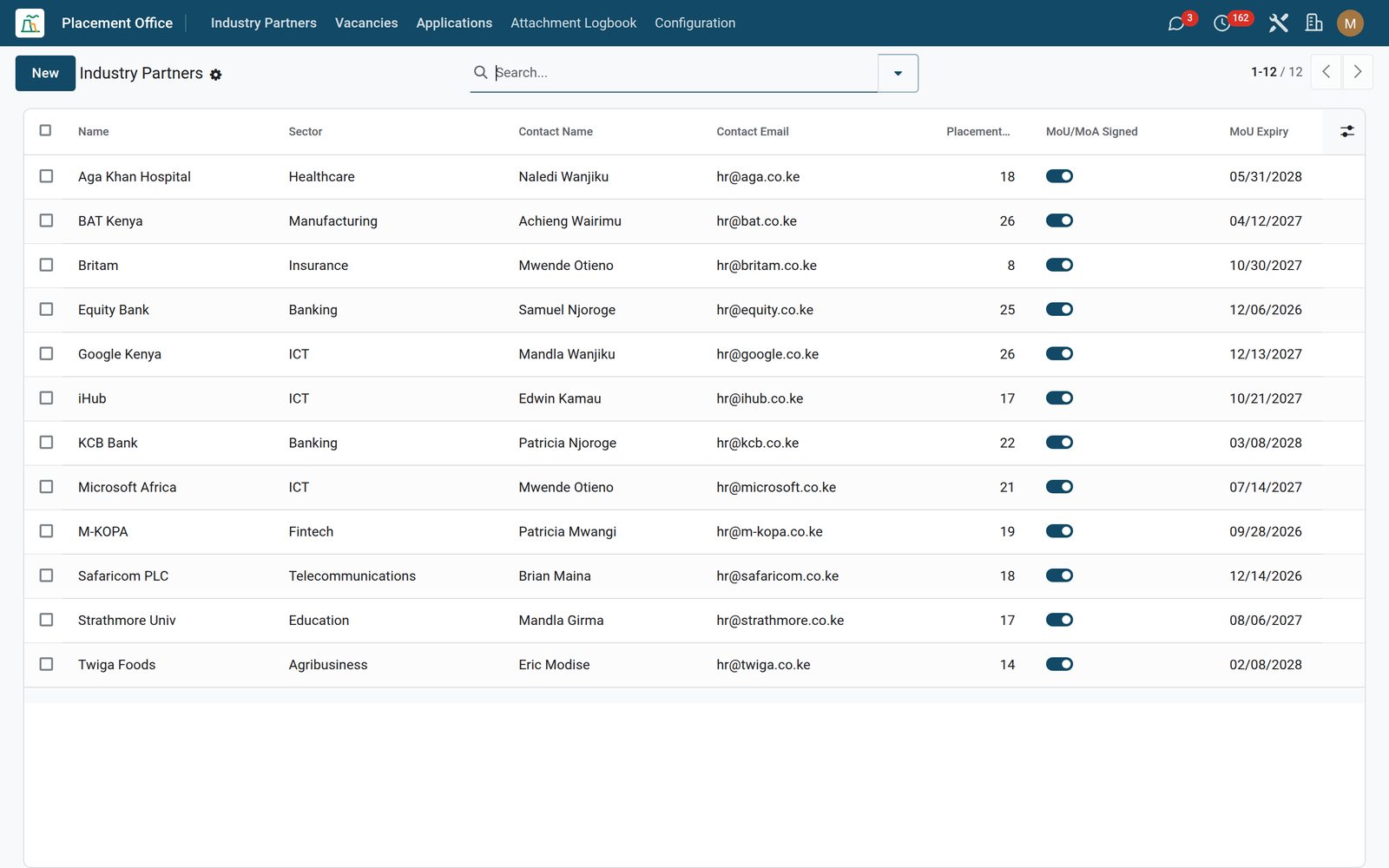The width and height of the screenshot is (1389, 868).
Task: Tick the select-all header checkbox
Action: [x=45, y=130]
